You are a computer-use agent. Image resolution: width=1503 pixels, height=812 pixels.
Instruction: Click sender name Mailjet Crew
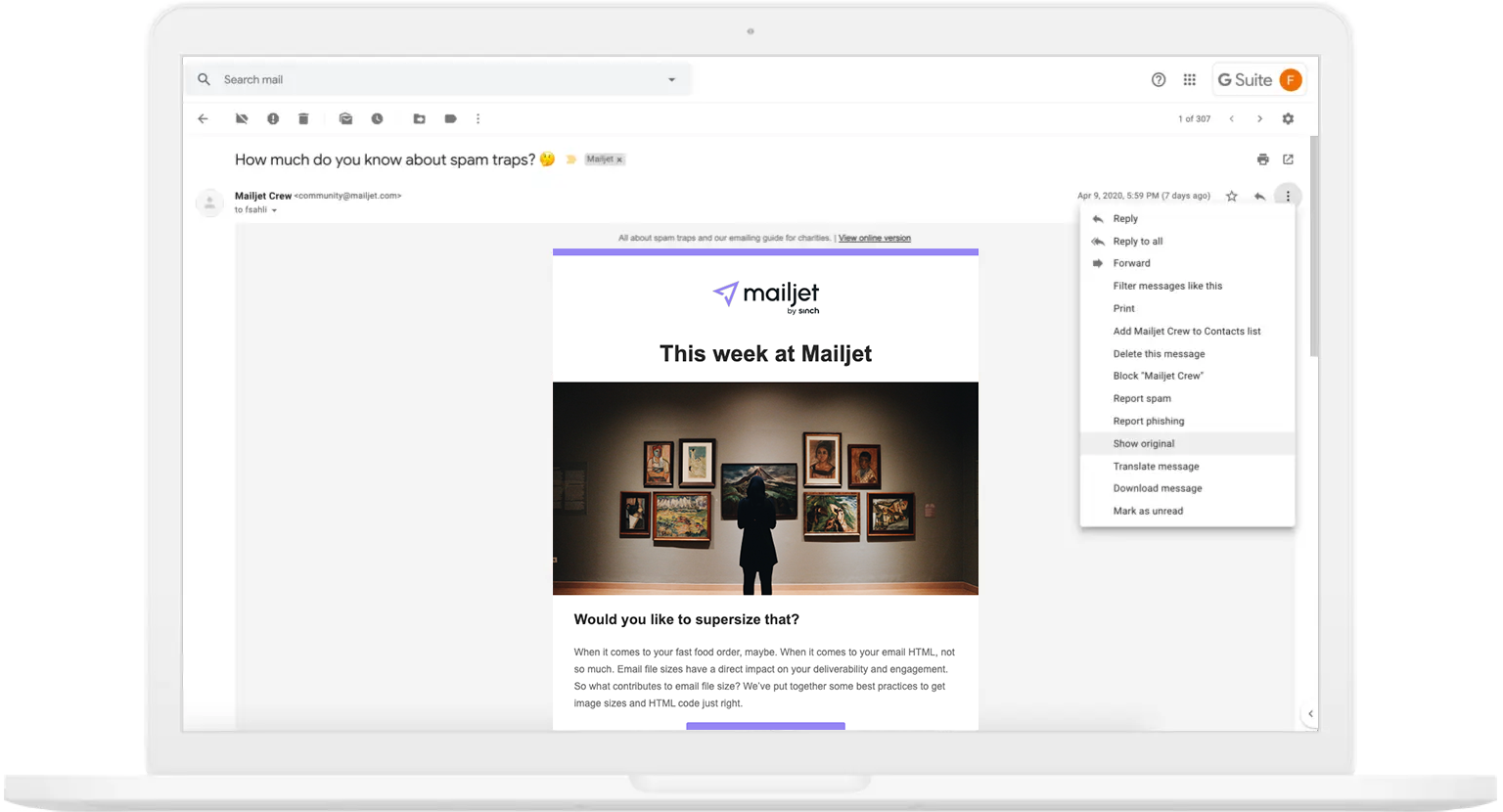tap(263, 196)
